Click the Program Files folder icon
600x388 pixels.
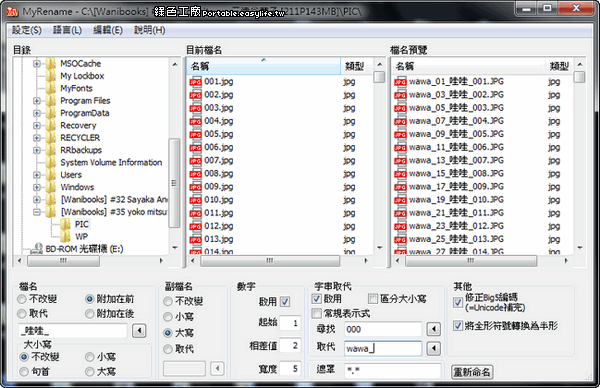(x=51, y=101)
